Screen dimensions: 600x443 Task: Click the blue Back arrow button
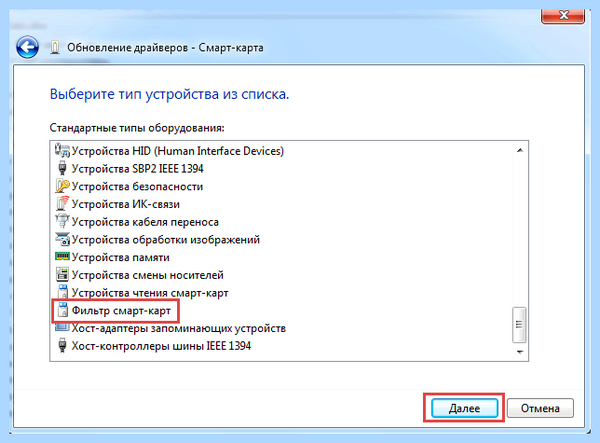[x=27, y=47]
